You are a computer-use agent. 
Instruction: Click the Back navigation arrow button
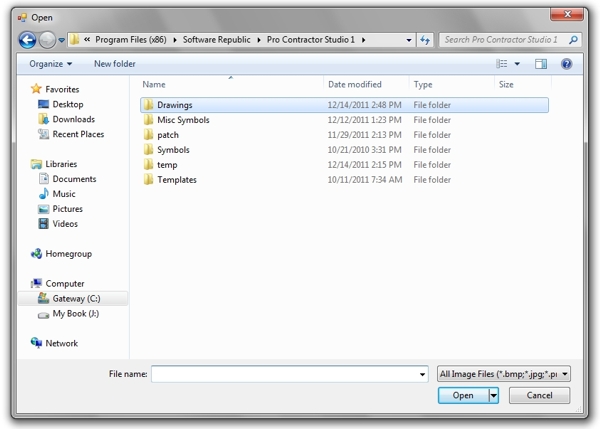[28, 40]
